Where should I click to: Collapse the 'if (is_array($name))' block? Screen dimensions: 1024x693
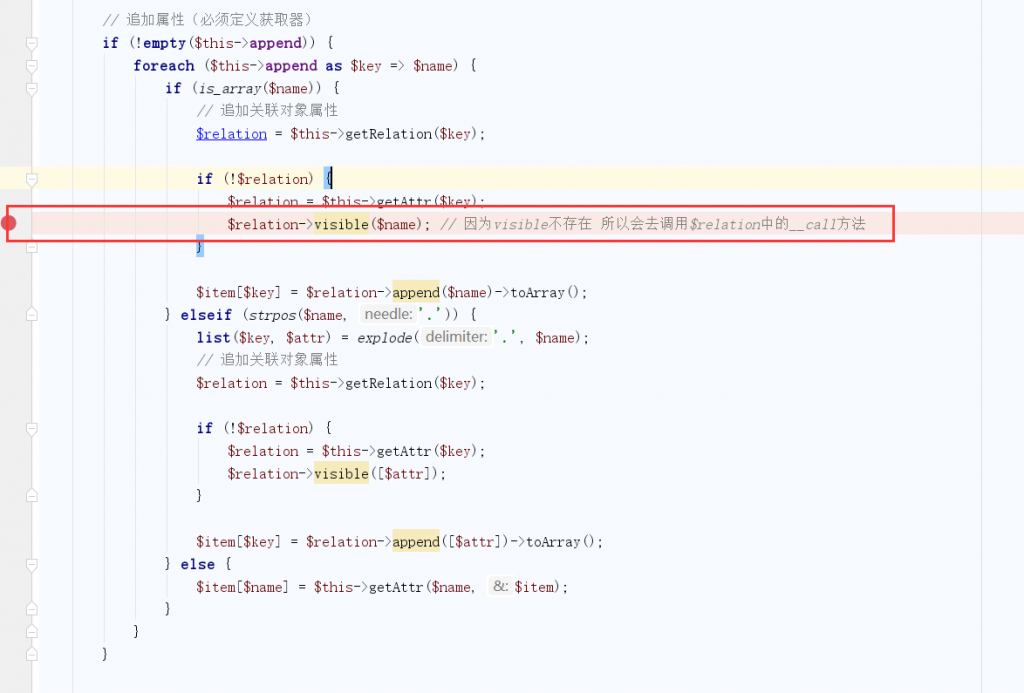(31, 89)
